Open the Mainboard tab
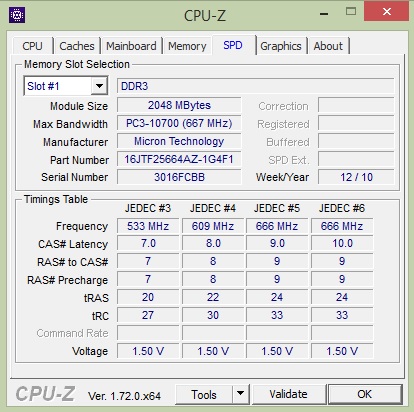414x412 pixels. click(131, 46)
